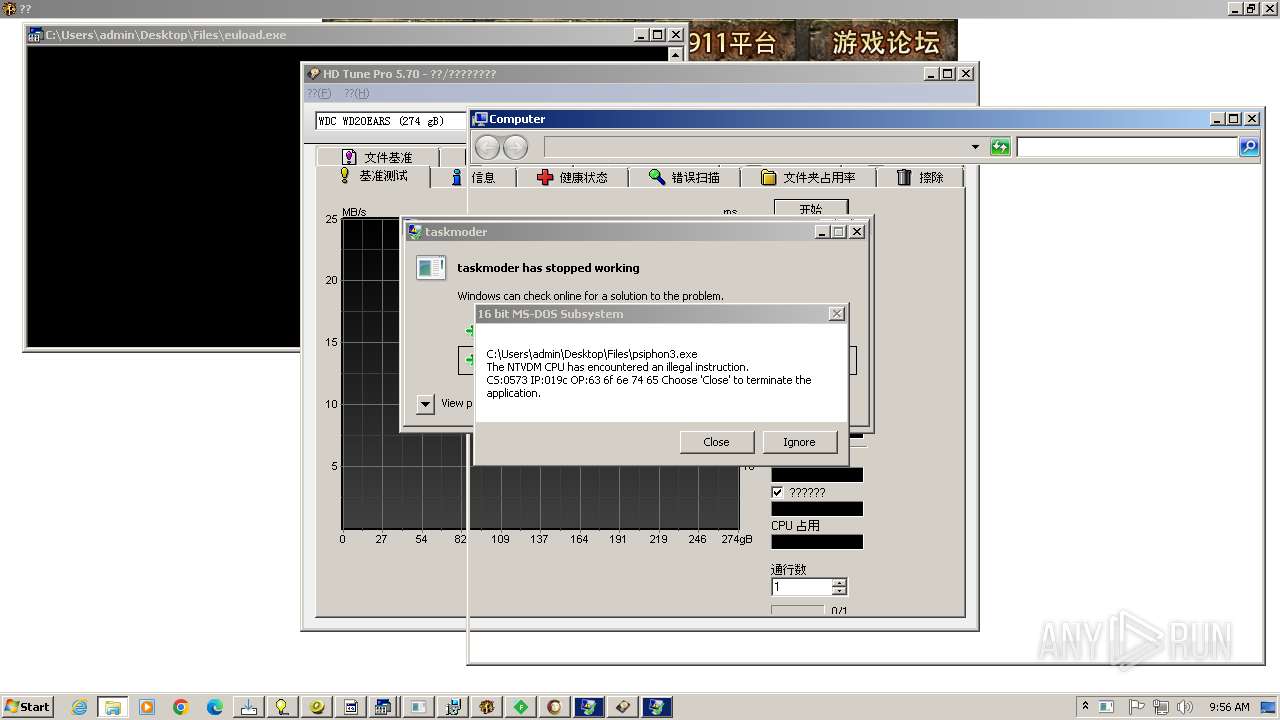Click the 通行数 number field

pos(802,587)
